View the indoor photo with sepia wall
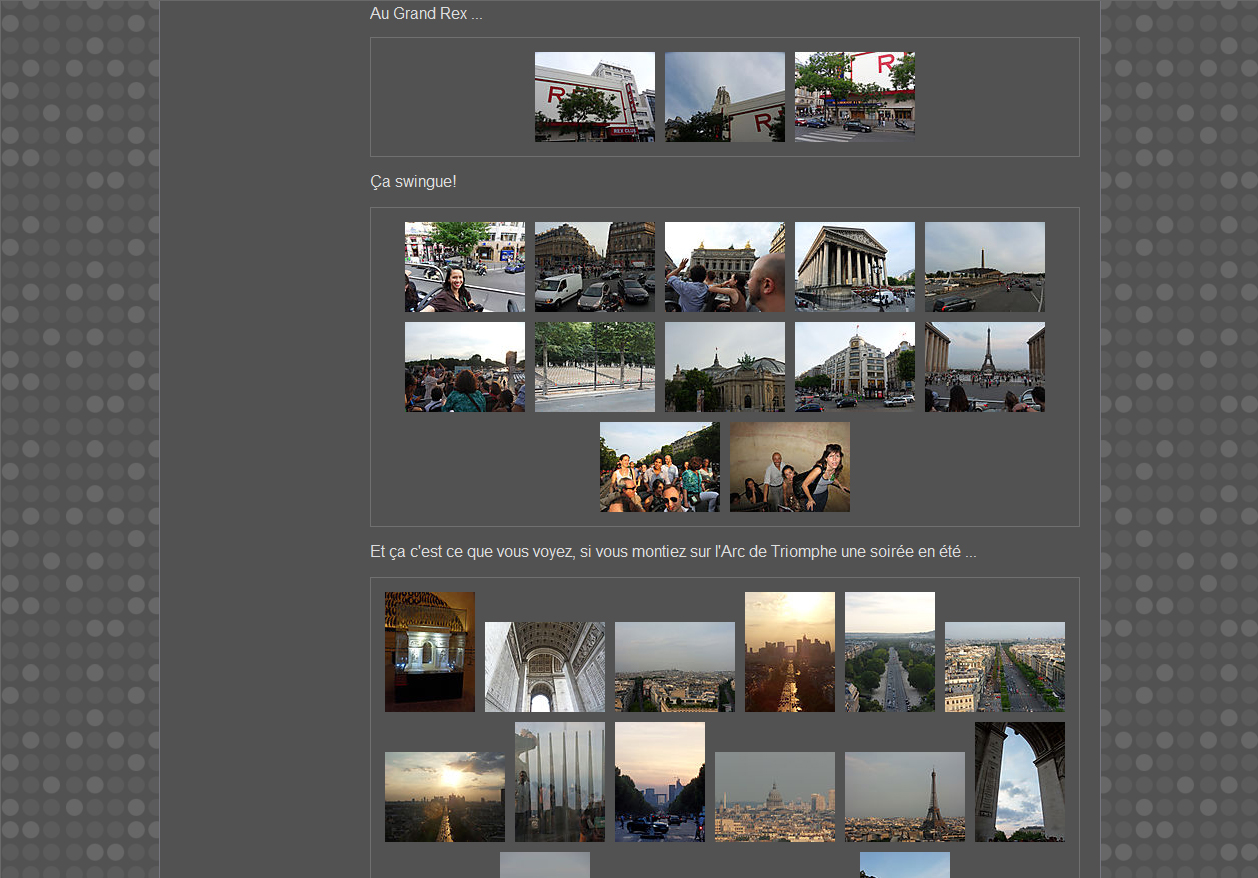The width and height of the screenshot is (1258, 878). click(x=789, y=467)
